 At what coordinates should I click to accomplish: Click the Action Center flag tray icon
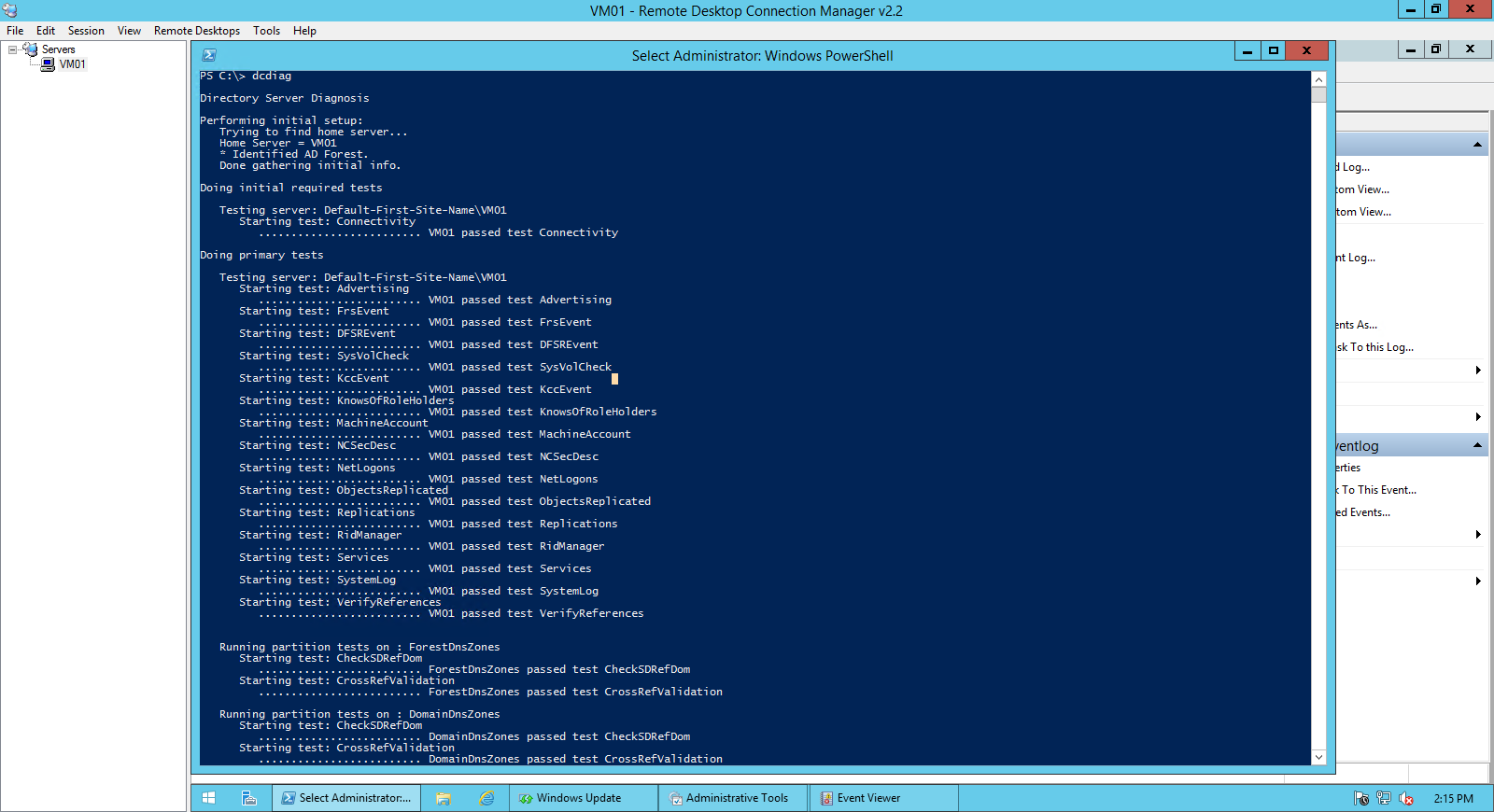click(x=1361, y=798)
